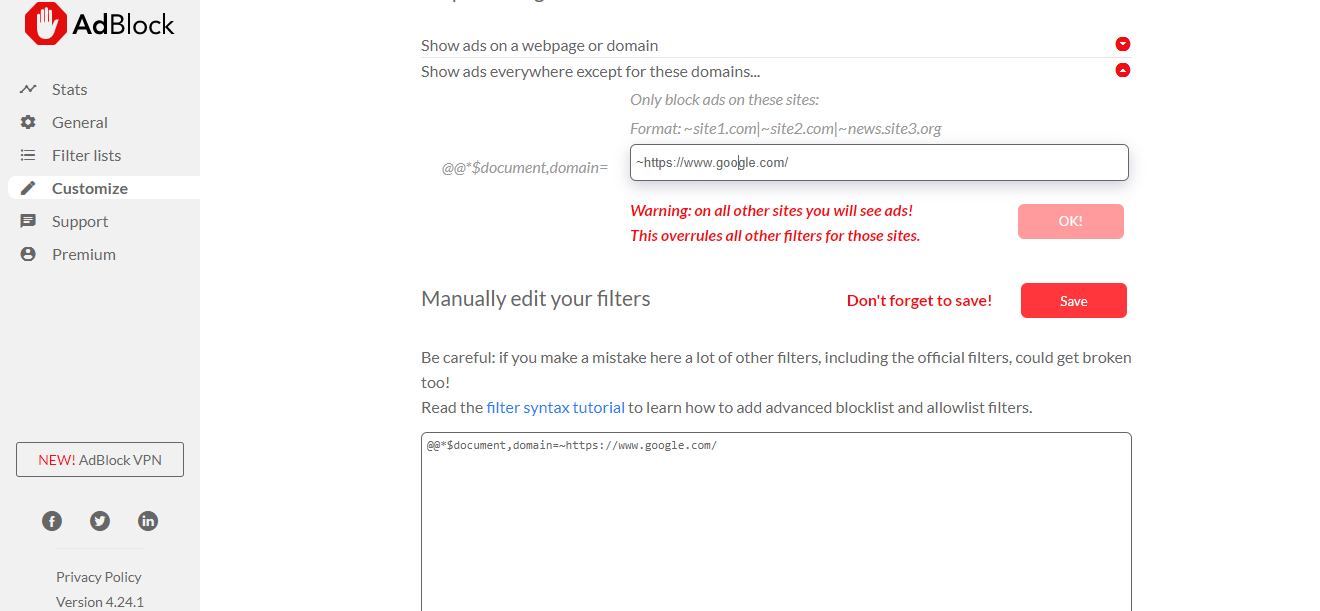The width and height of the screenshot is (1320, 611).
Task: Click the red Save button
Action: tap(1073, 301)
